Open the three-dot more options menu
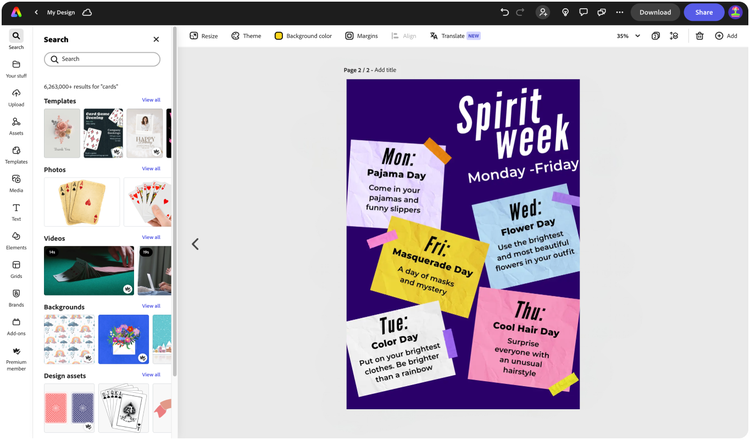 pos(619,12)
